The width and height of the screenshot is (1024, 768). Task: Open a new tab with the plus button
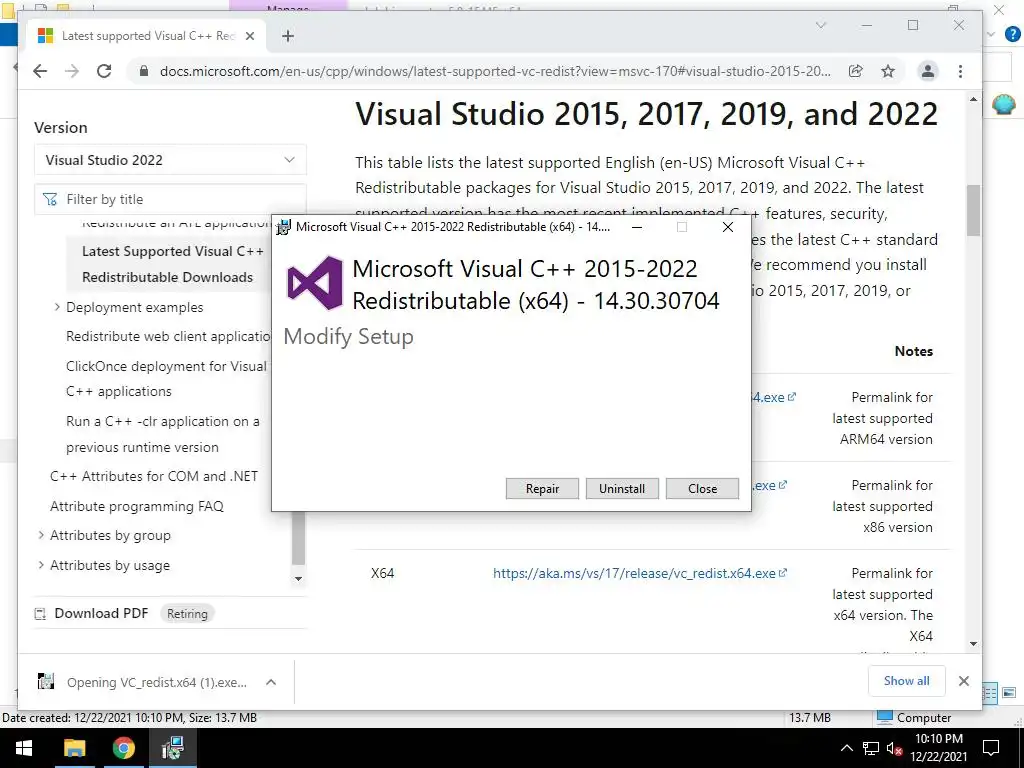tap(288, 36)
